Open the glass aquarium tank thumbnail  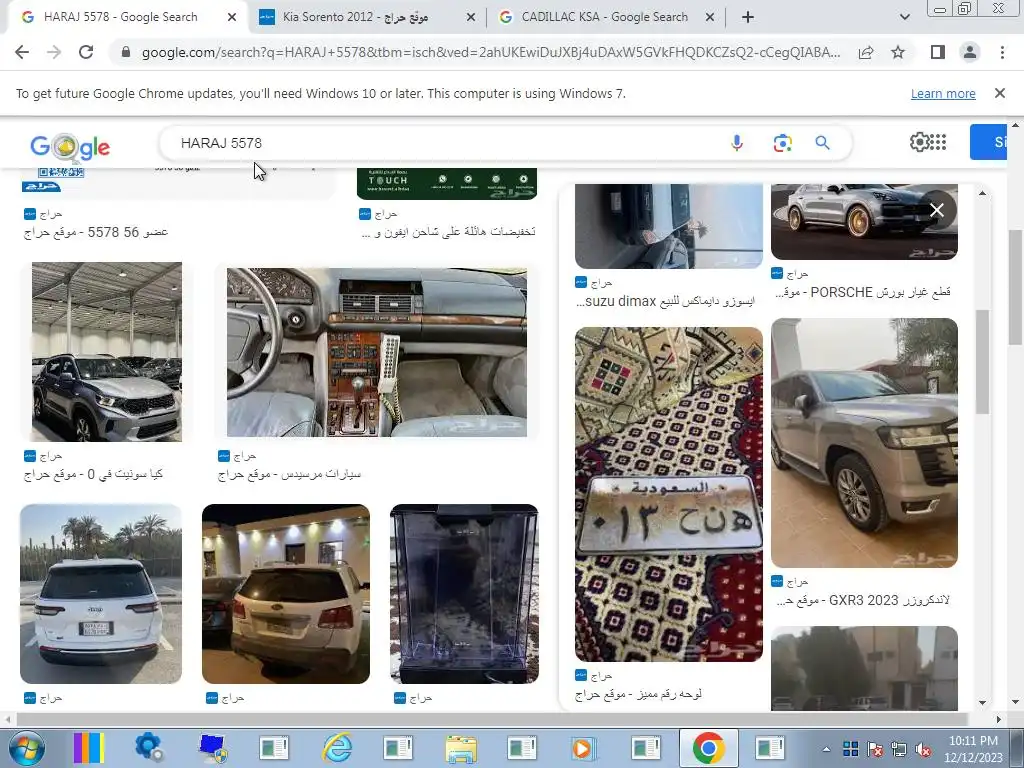tap(464, 594)
